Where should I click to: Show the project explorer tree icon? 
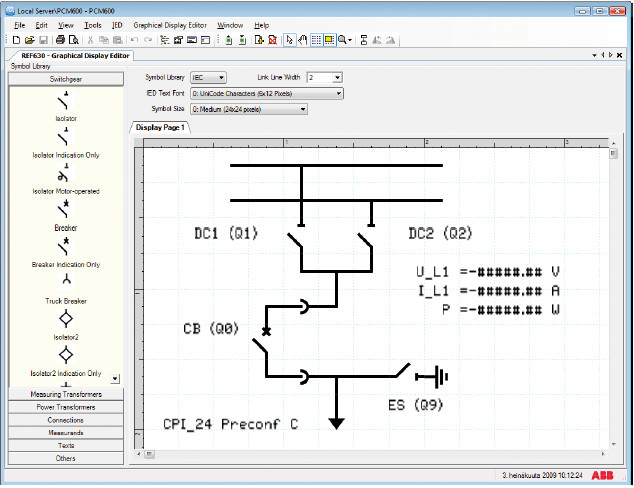coord(165,40)
